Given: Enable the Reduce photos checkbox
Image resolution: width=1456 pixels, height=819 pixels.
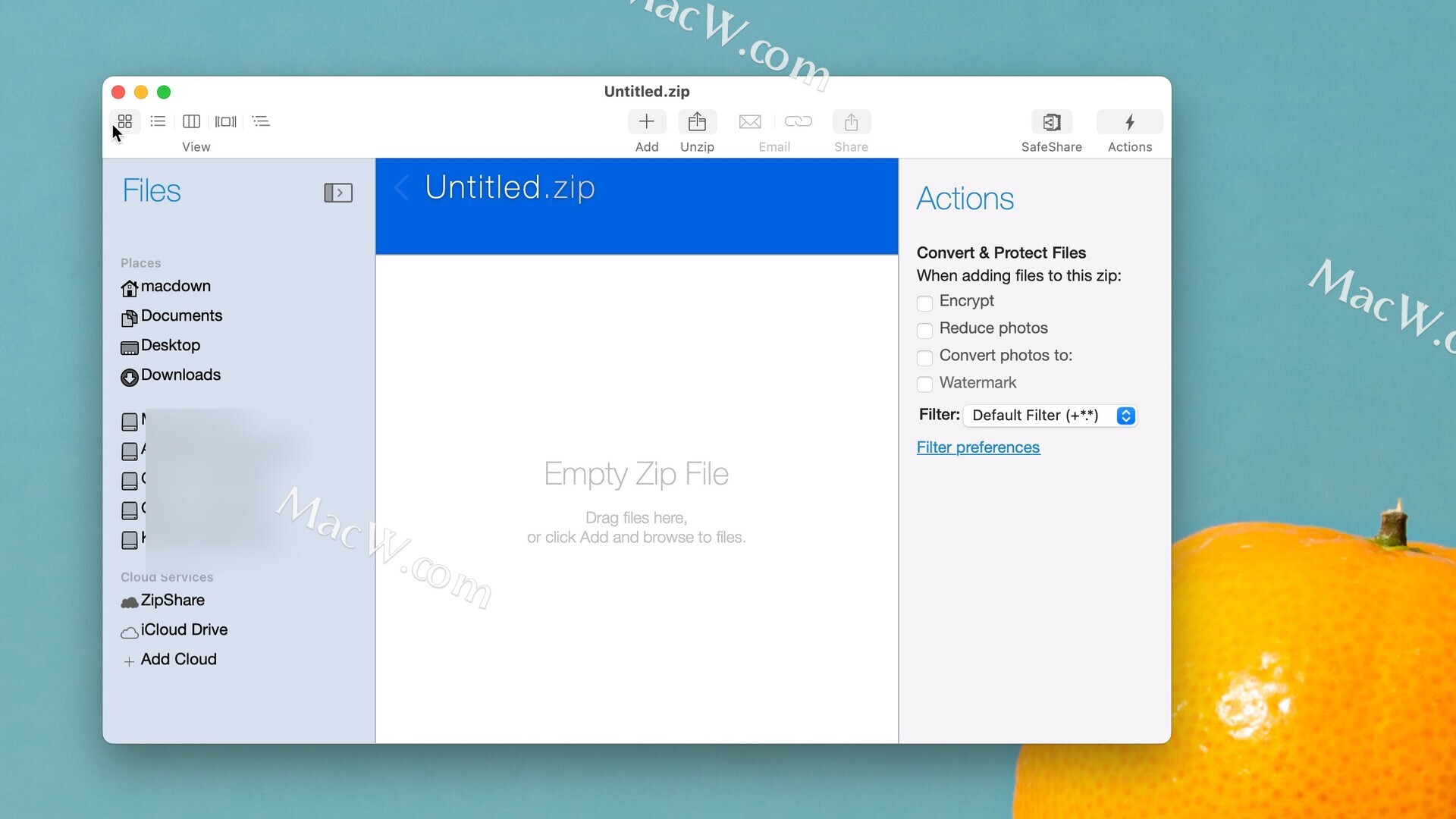Looking at the screenshot, I should [x=924, y=331].
